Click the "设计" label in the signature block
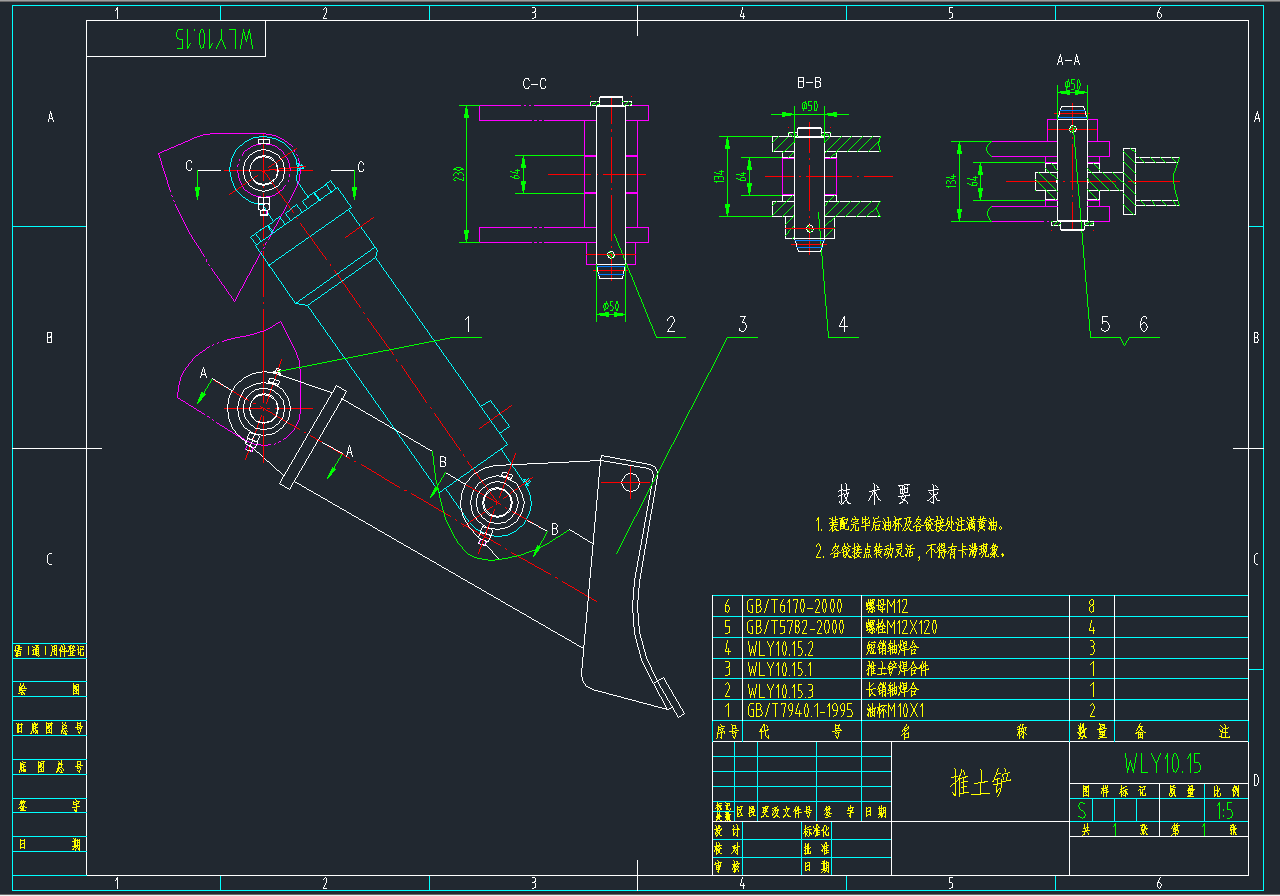 coord(727,830)
